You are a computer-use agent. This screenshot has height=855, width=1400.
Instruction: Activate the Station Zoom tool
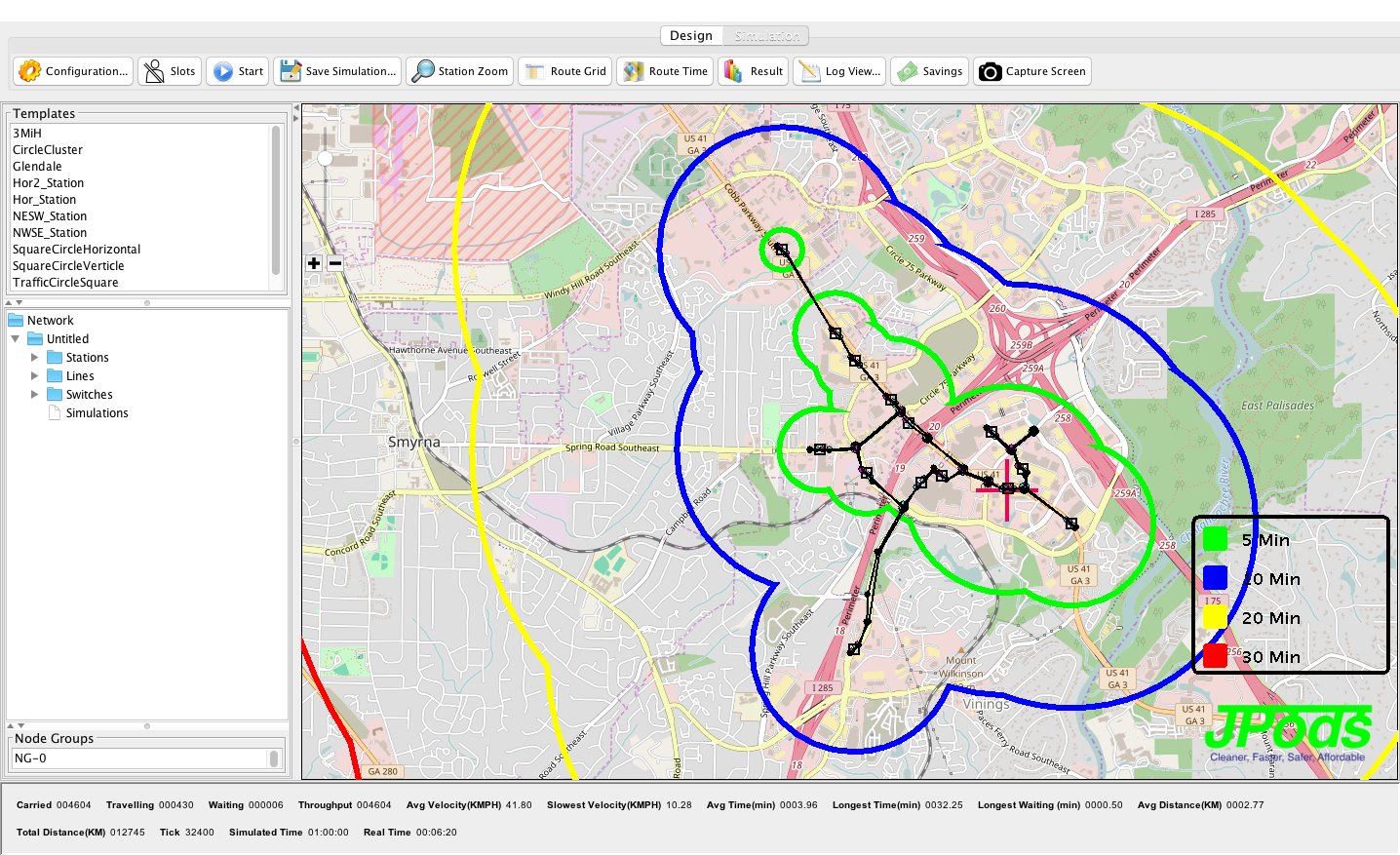coord(460,71)
